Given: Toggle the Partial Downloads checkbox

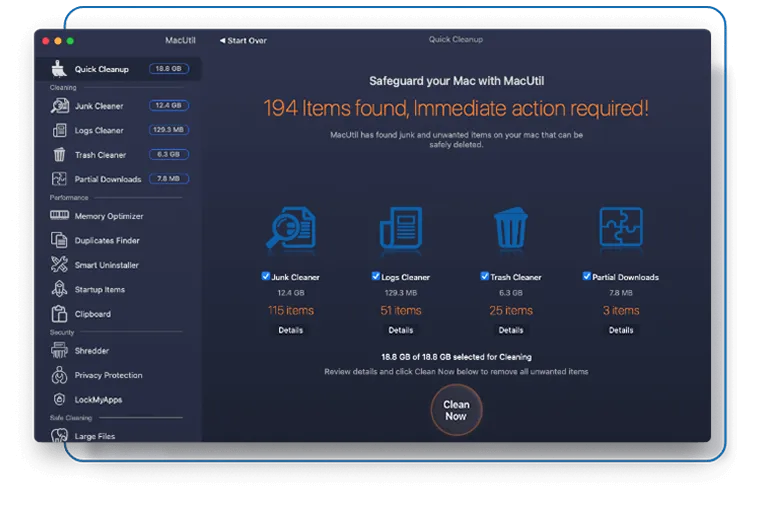Looking at the screenshot, I should pyautogui.click(x=587, y=276).
